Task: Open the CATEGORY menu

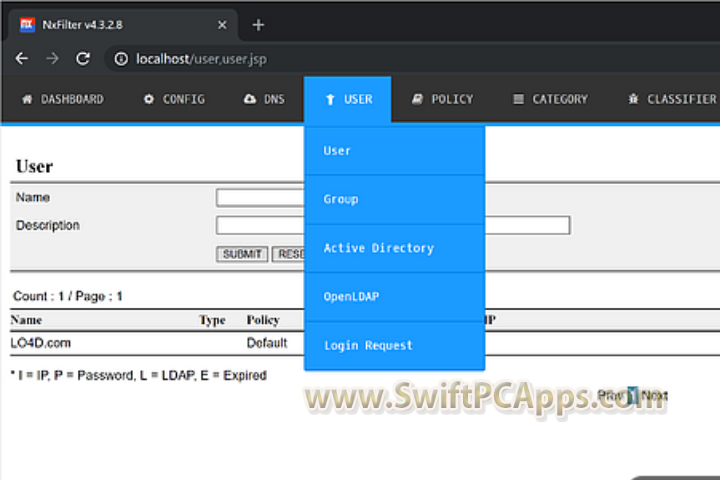Action: [551, 99]
